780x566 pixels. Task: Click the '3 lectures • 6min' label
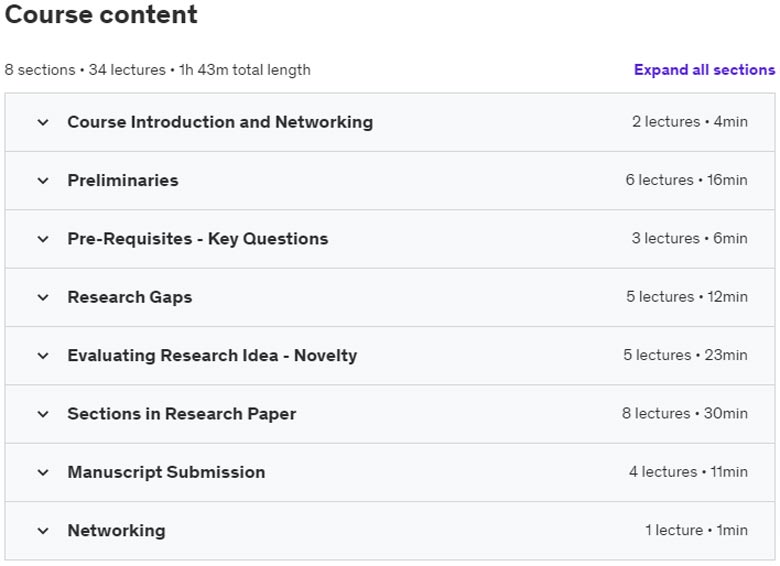(x=689, y=238)
